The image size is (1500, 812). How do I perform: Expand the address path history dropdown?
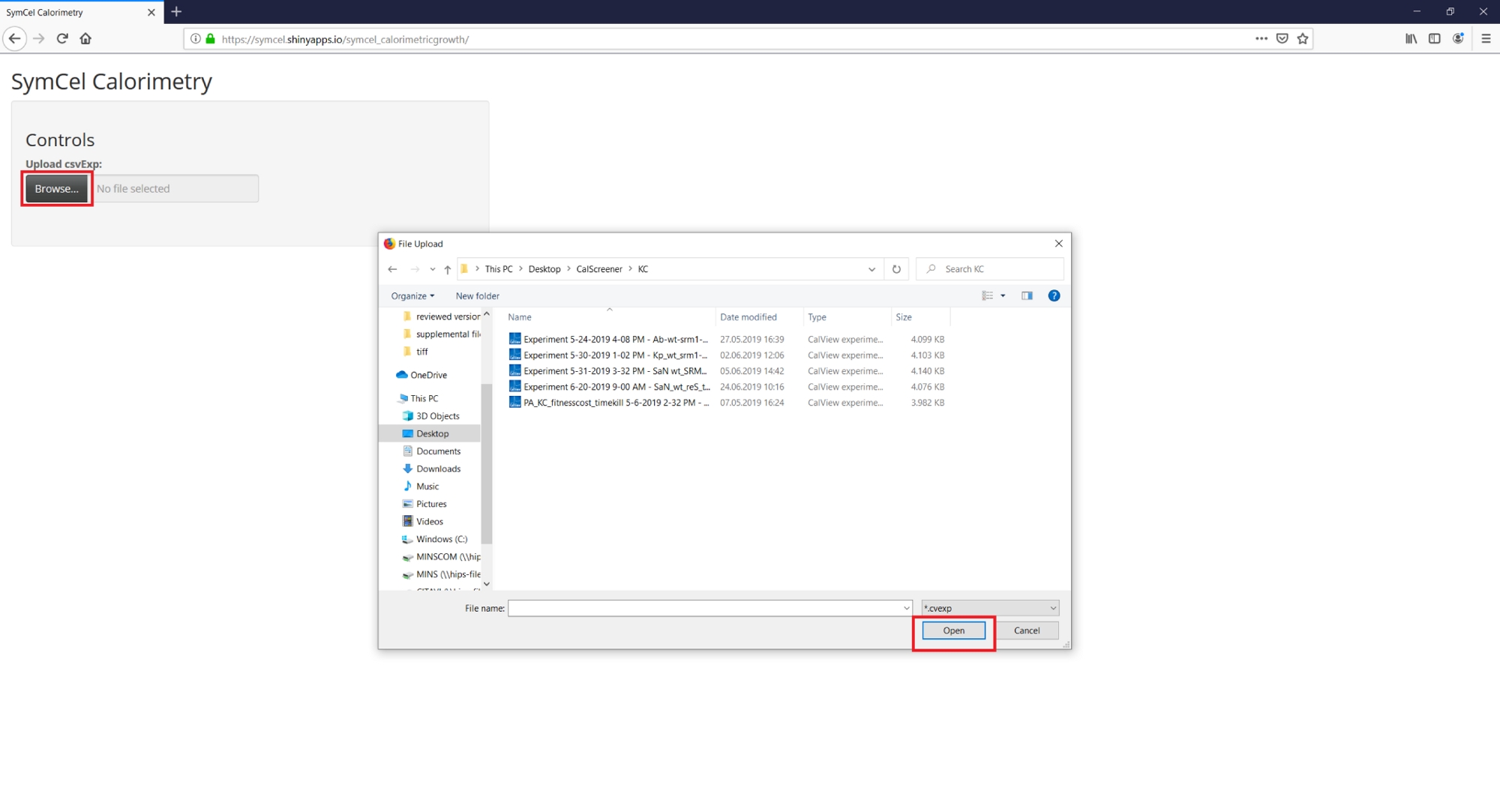click(x=871, y=269)
